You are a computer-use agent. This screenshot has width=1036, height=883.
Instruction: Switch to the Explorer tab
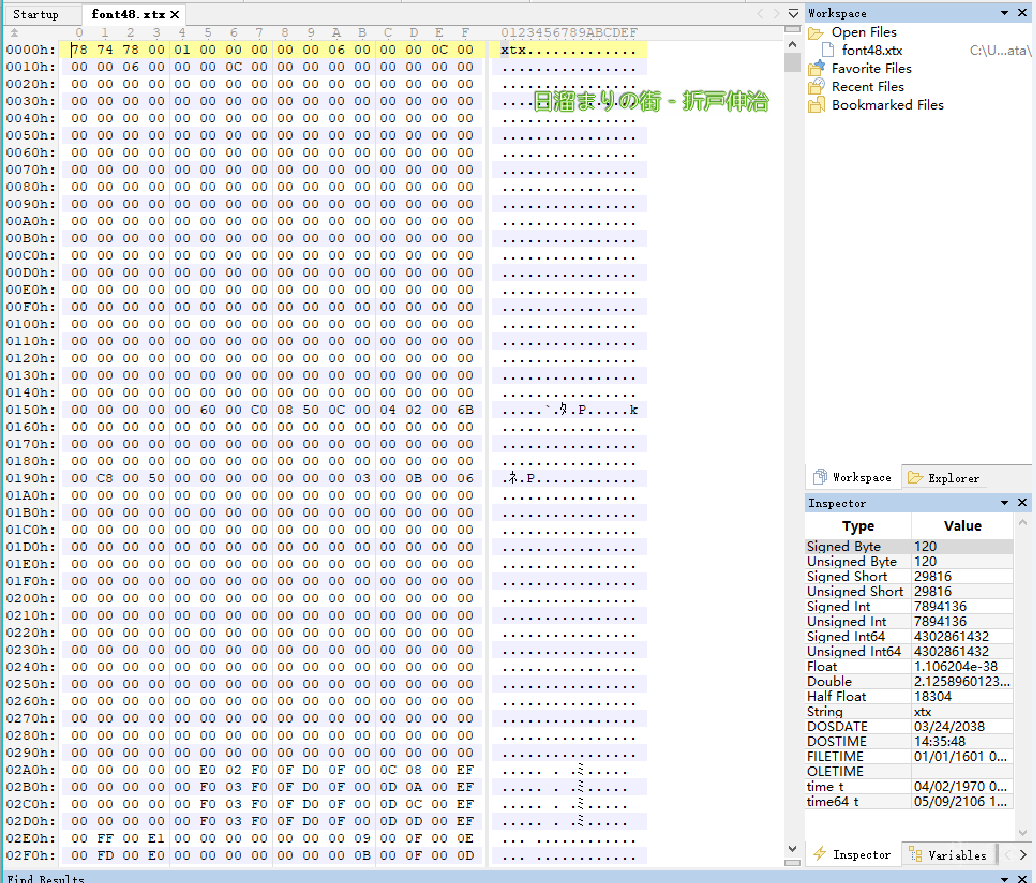tap(944, 478)
